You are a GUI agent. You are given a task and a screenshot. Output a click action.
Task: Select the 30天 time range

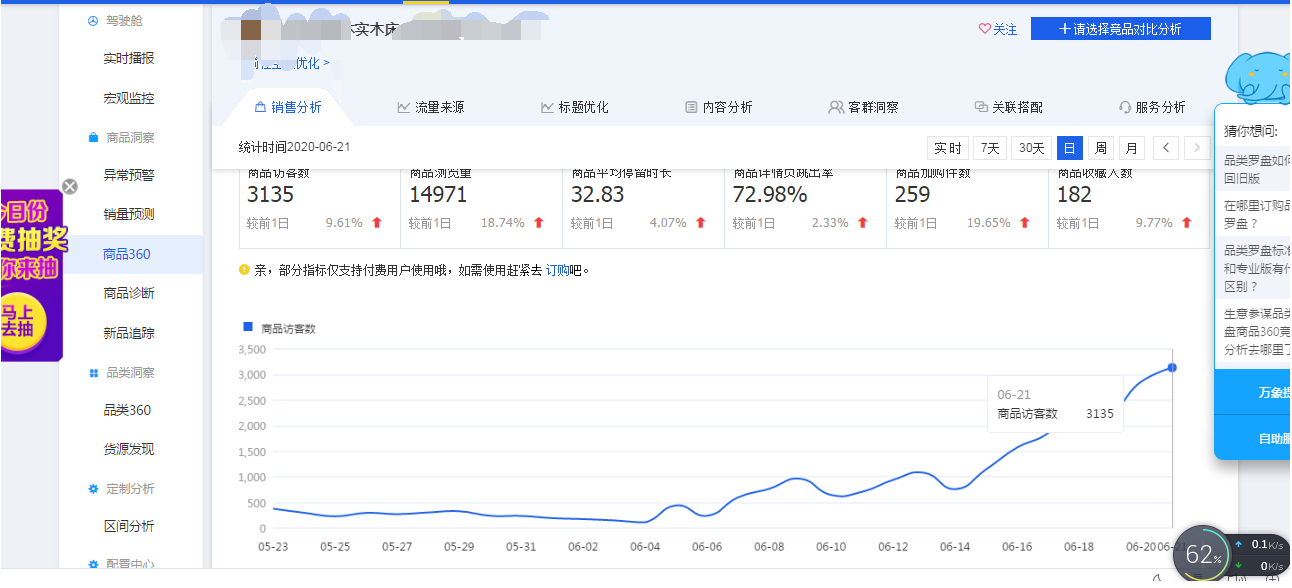pyautogui.click(x=1031, y=148)
